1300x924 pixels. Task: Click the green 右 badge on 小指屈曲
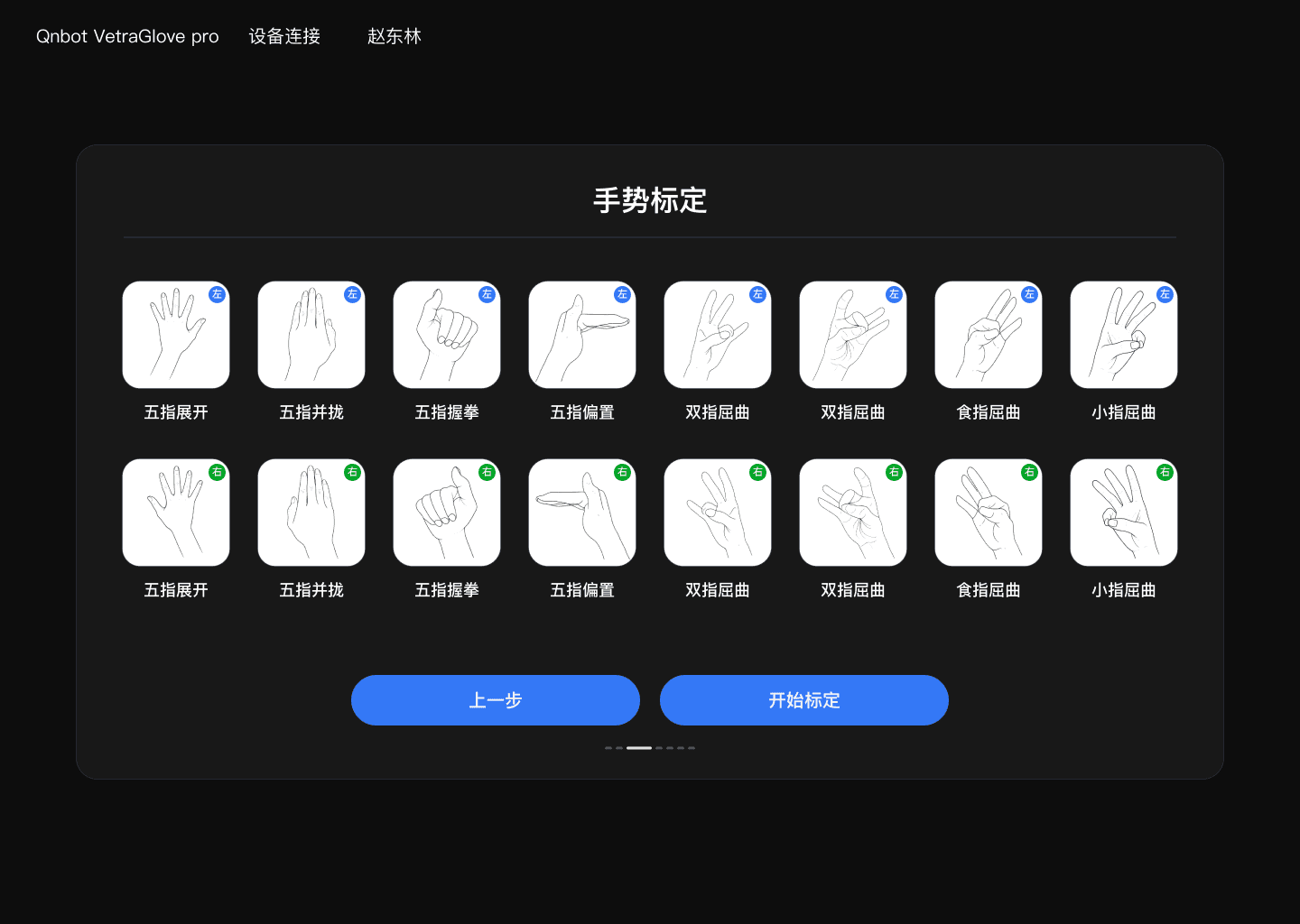coord(1165,472)
